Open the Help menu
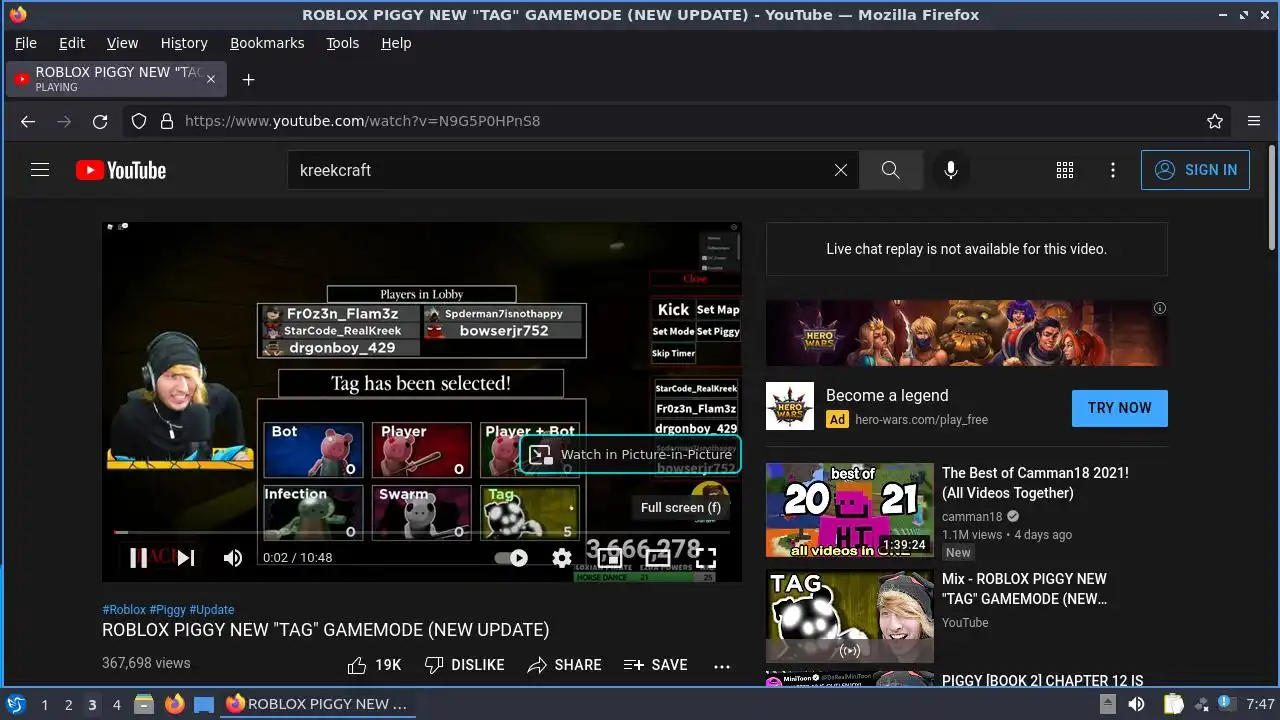This screenshot has width=1280, height=720. point(396,43)
